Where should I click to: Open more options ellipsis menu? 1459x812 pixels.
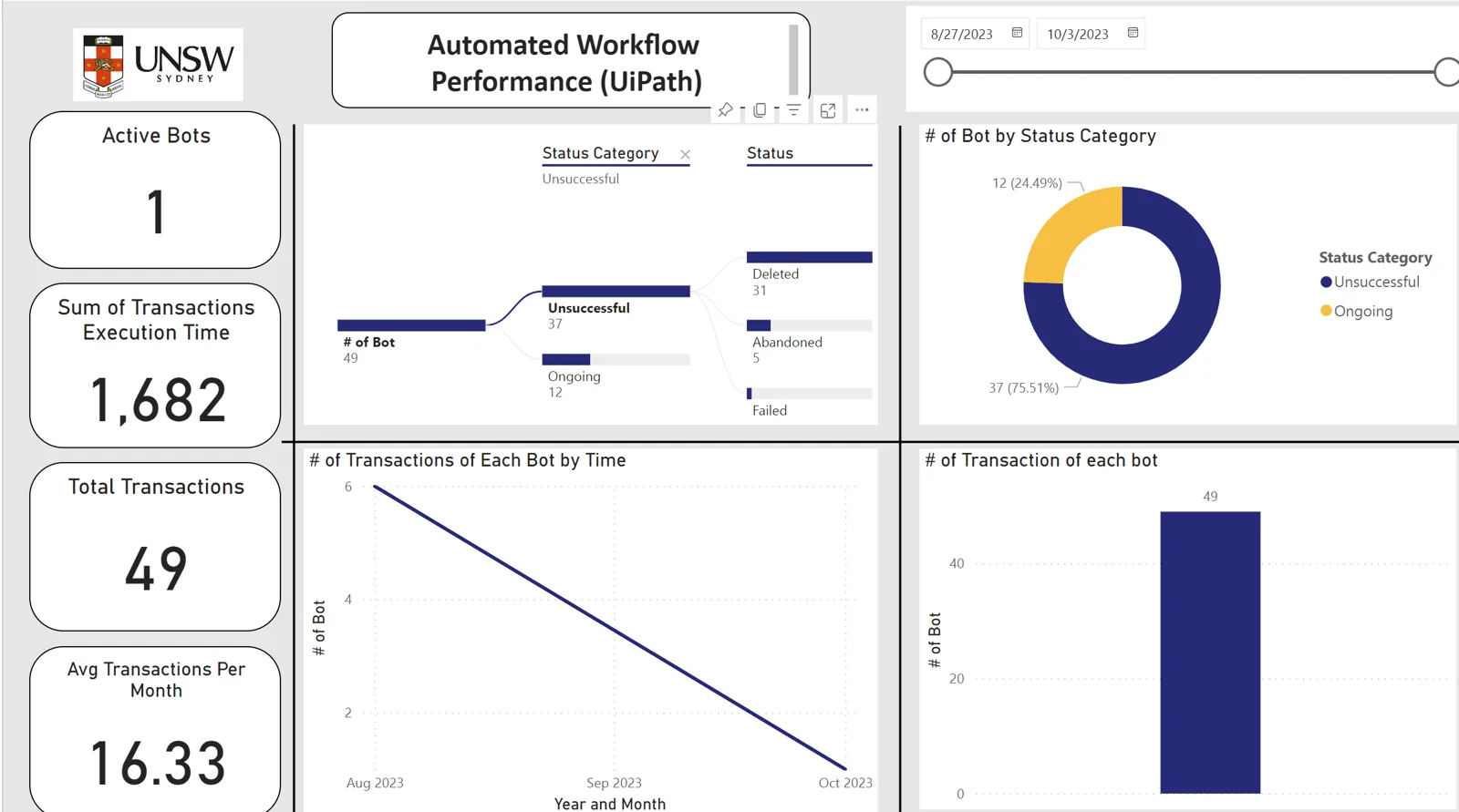[x=862, y=110]
